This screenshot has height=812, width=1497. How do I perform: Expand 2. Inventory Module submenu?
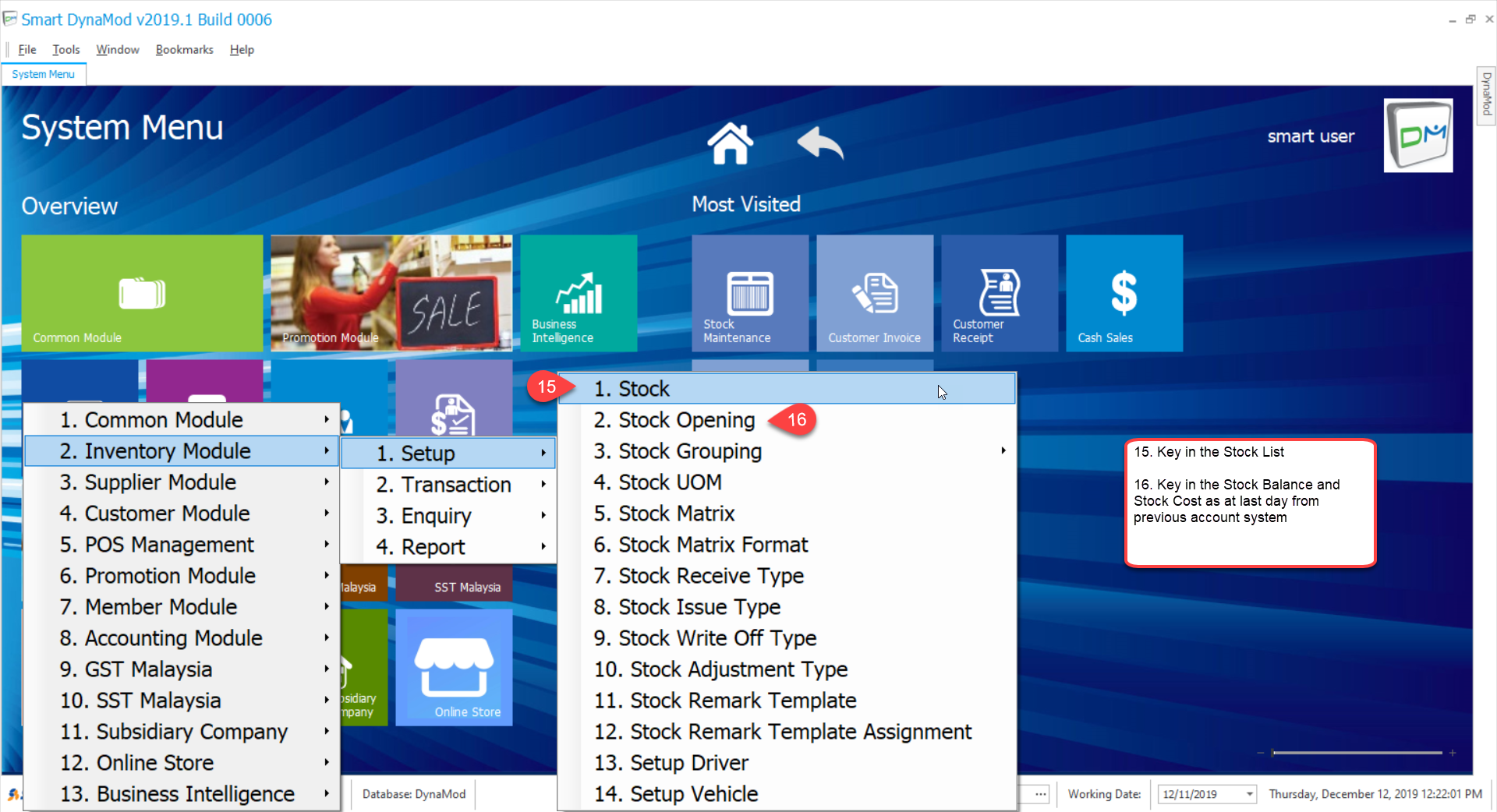(182, 450)
